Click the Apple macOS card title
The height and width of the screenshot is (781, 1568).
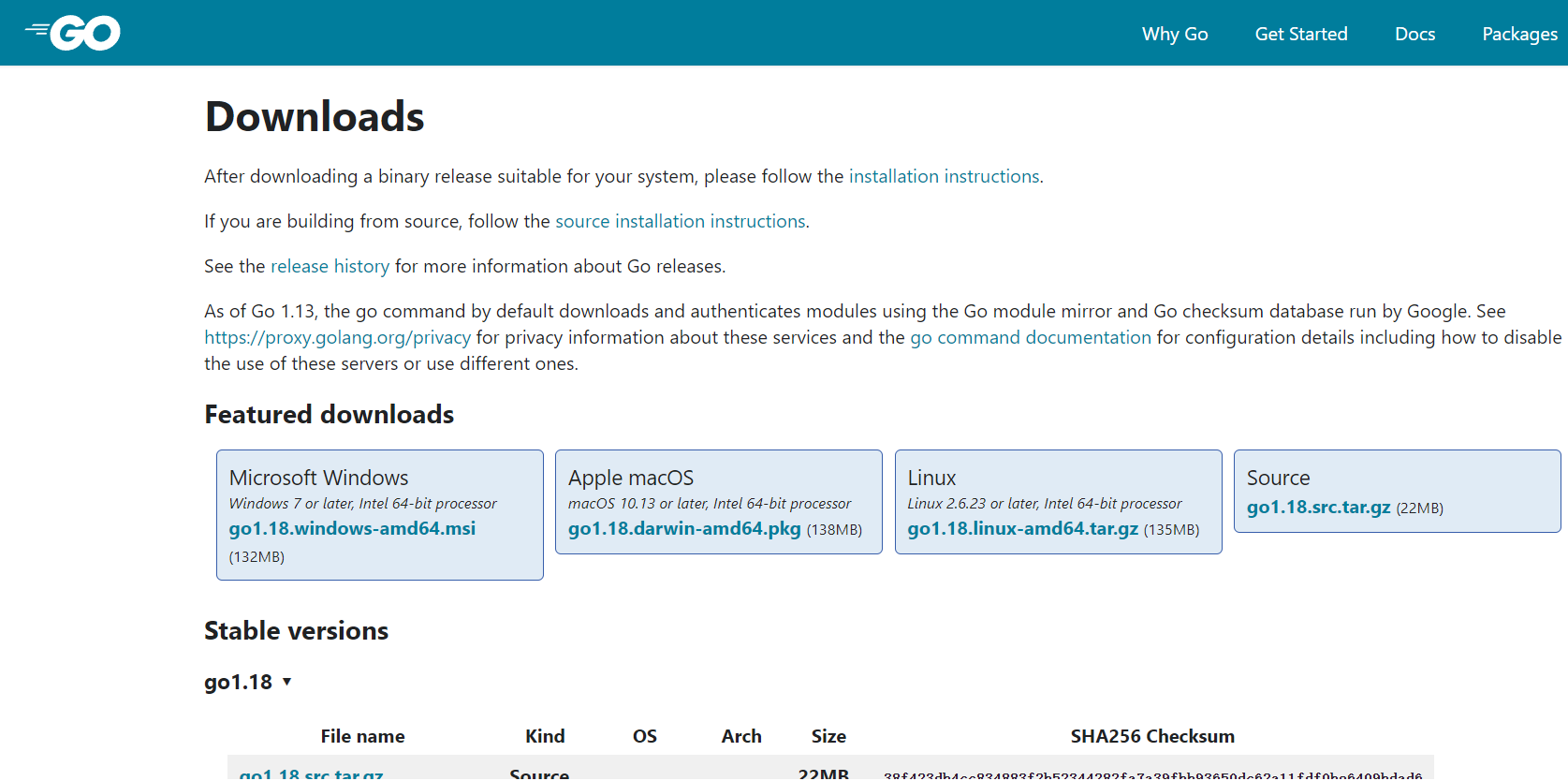[631, 478]
